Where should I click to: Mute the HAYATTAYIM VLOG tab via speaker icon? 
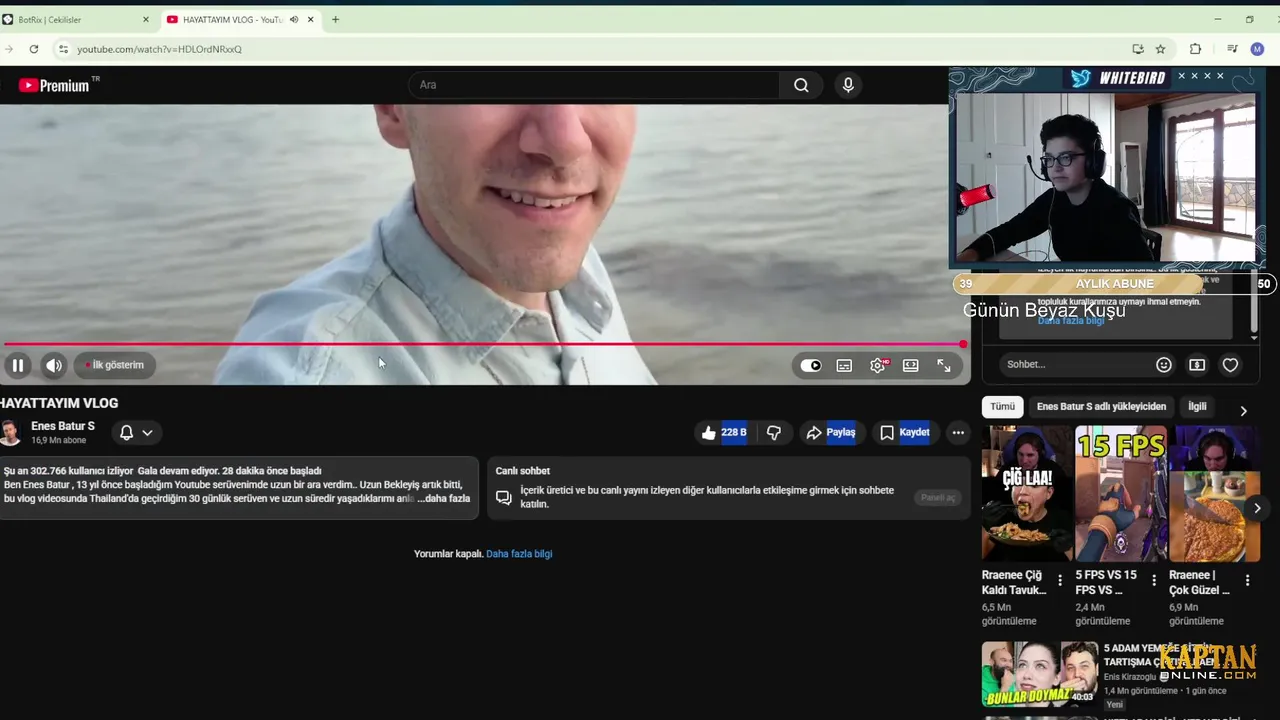pyautogui.click(x=294, y=19)
